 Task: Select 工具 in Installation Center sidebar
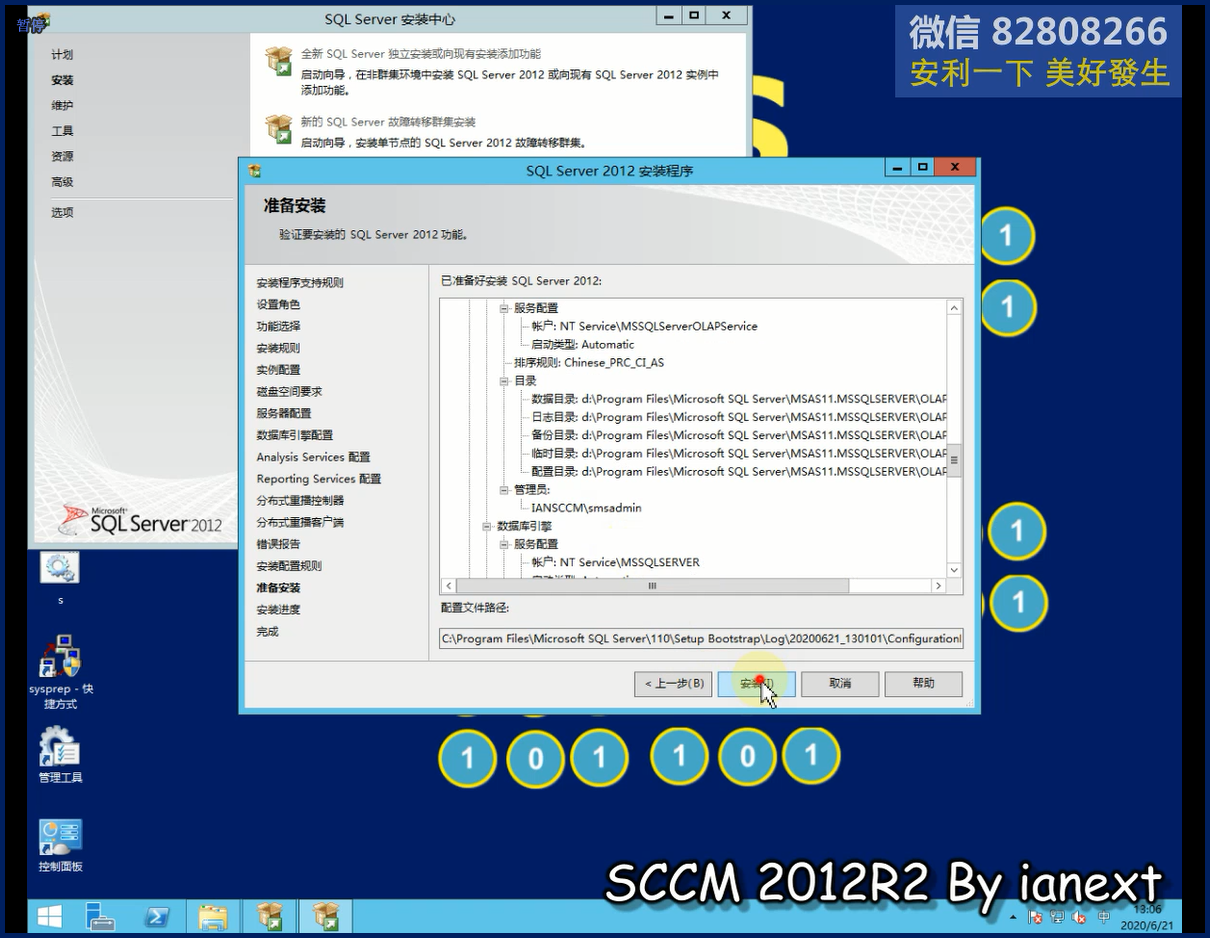click(x=62, y=131)
